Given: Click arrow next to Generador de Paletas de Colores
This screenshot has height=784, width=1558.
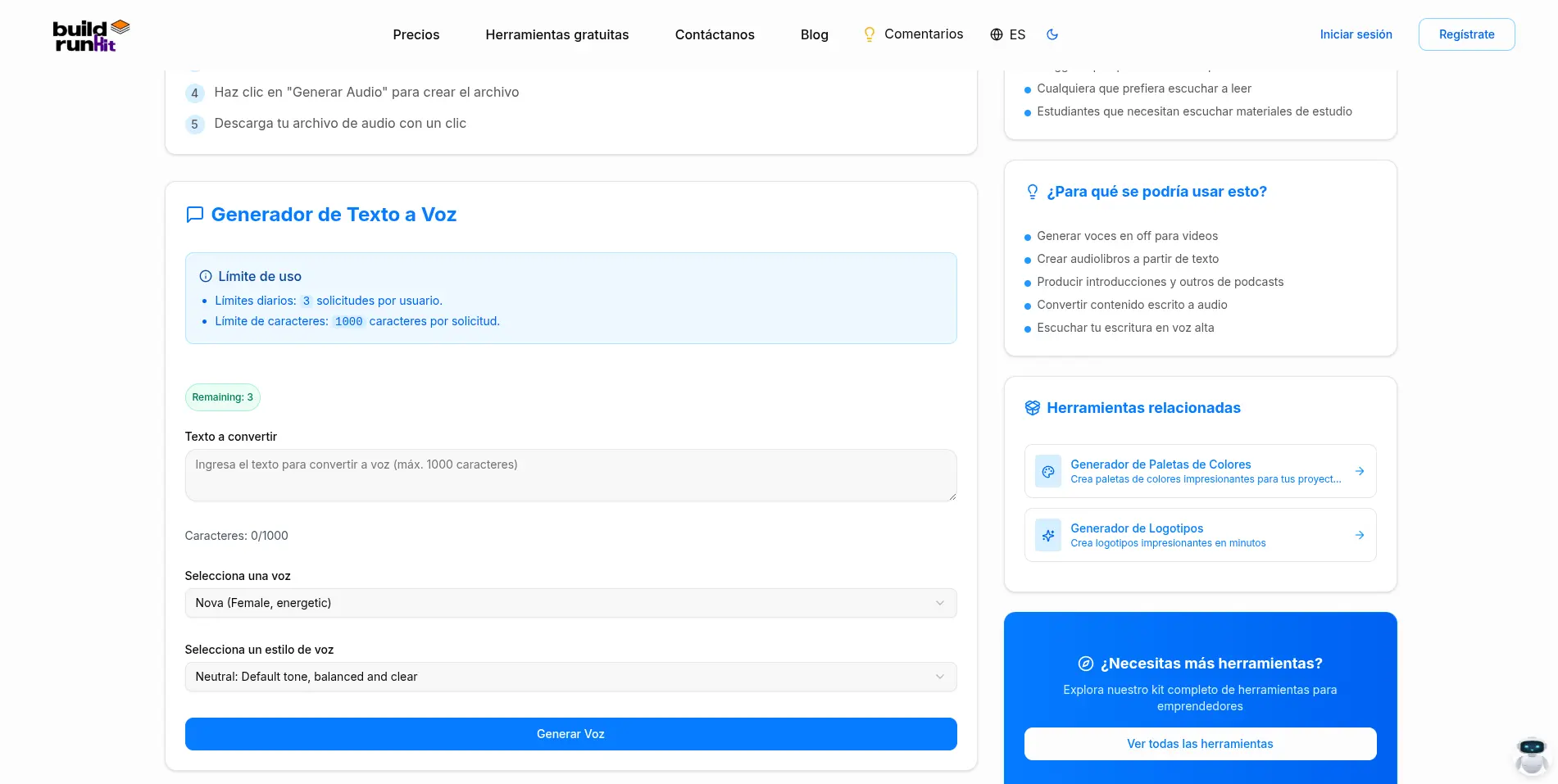Looking at the screenshot, I should 1360,472.
